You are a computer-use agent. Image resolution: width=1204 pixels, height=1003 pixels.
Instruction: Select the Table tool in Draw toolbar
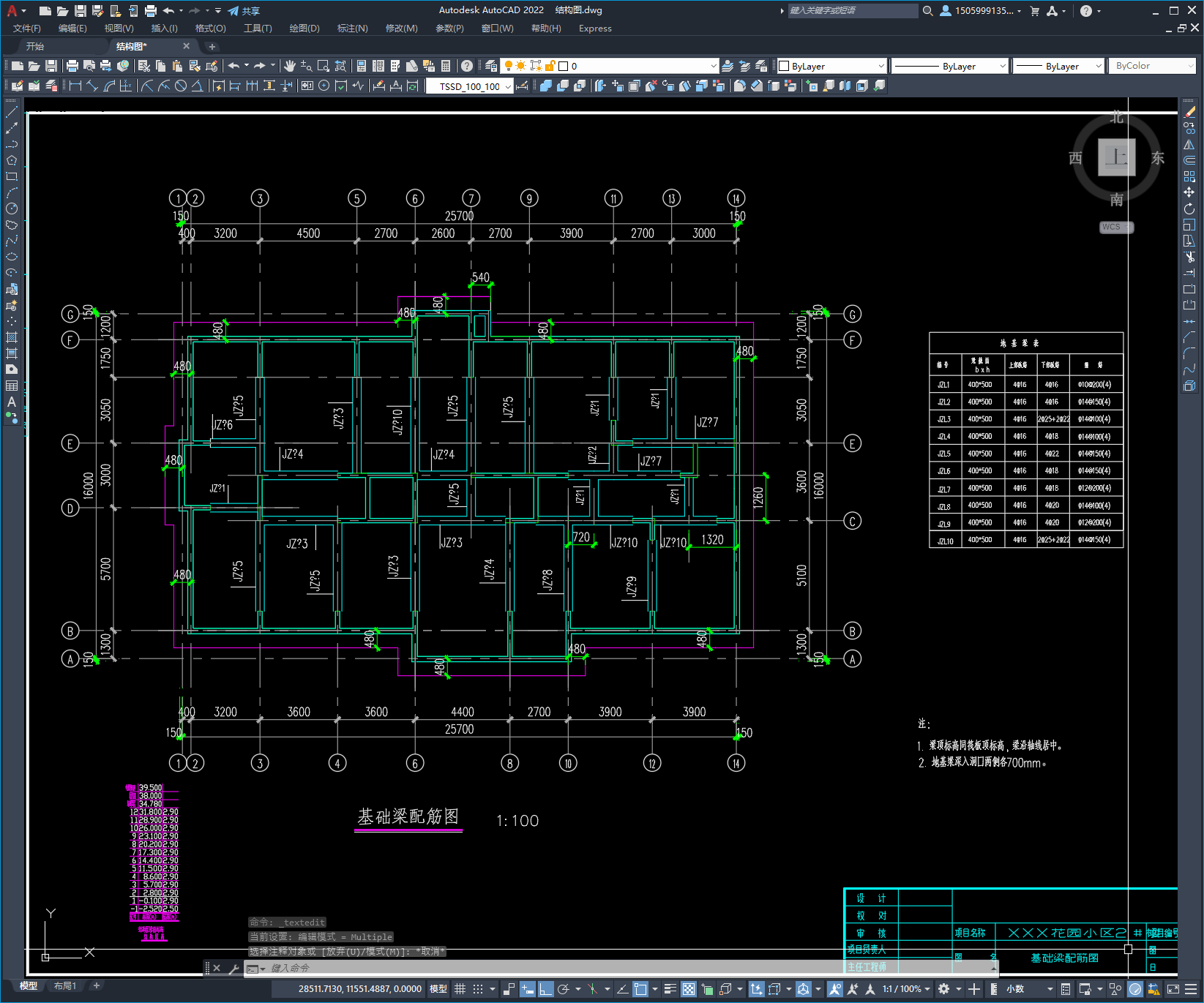[12, 386]
